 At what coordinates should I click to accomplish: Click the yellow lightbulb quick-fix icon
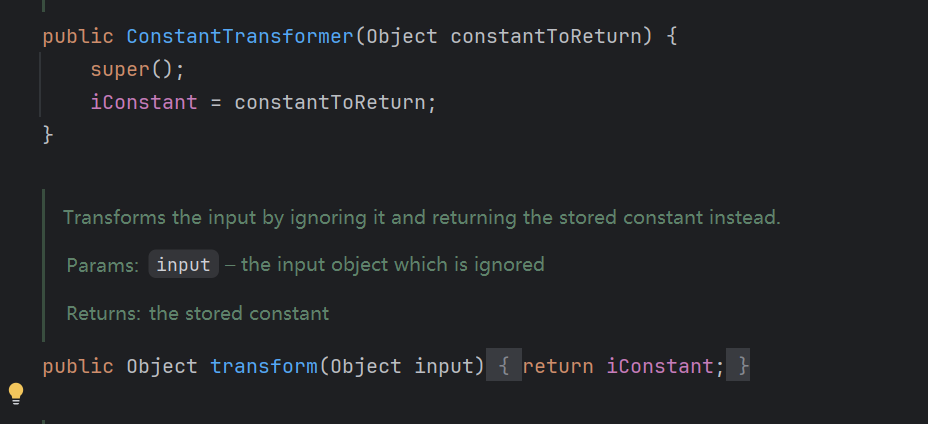pyautogui.click(x=15, y=393)
